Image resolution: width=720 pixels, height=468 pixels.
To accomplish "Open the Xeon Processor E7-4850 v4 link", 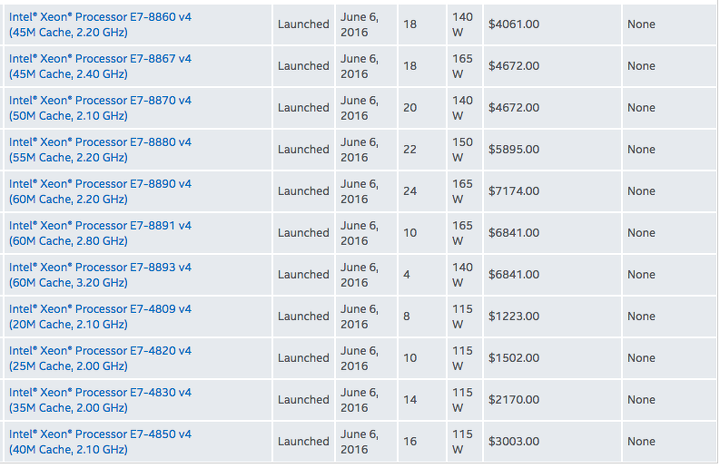I will tap(100, 442).
